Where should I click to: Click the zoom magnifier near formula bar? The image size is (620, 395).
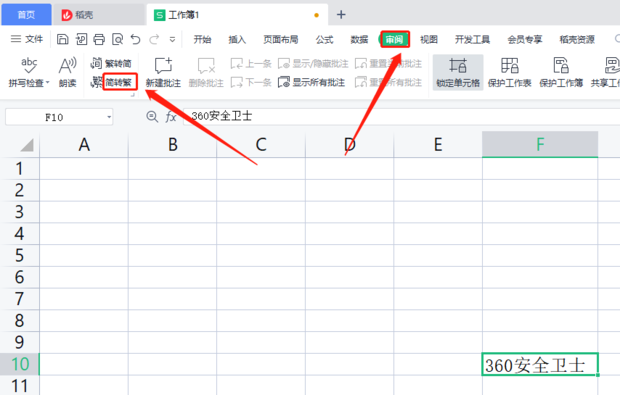click(152, 117)
